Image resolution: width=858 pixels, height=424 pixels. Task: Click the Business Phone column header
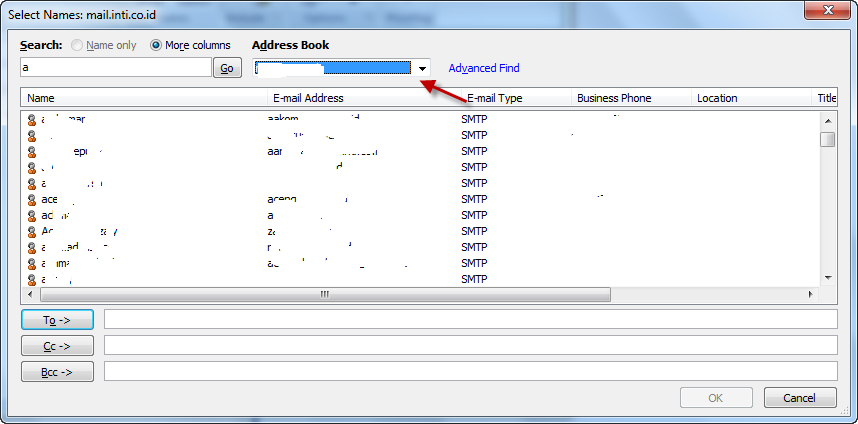pyautogui.click(x=630, y=98)
